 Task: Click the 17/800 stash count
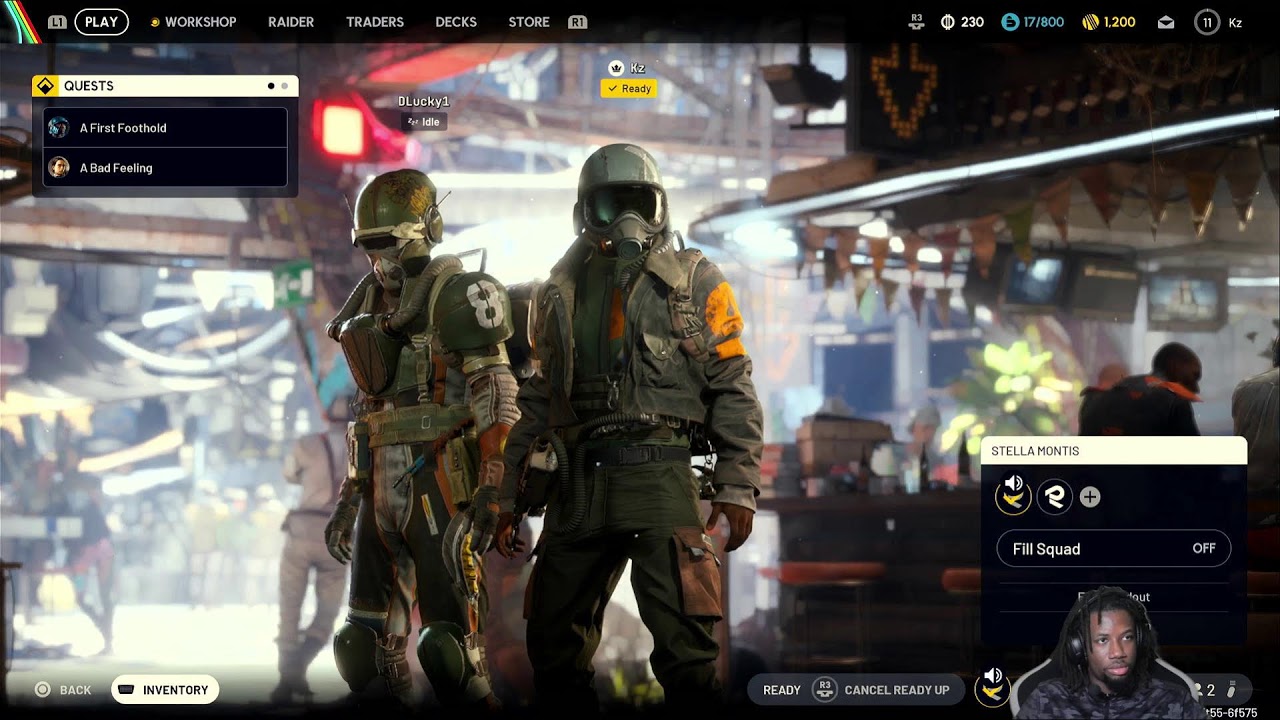coord(1043,22)
